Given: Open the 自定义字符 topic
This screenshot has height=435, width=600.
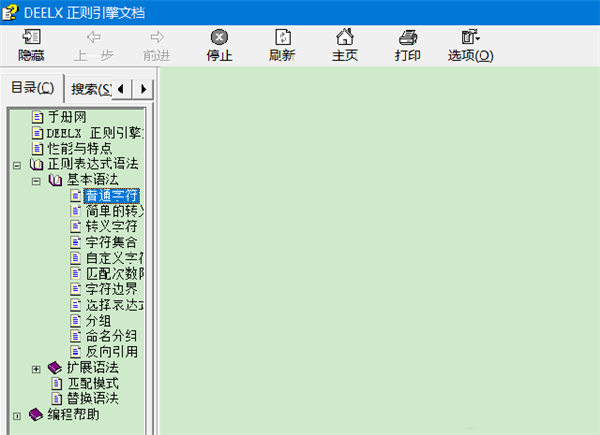Looking at the screenshot, I should pyautogui.click(x=114, y=258).
